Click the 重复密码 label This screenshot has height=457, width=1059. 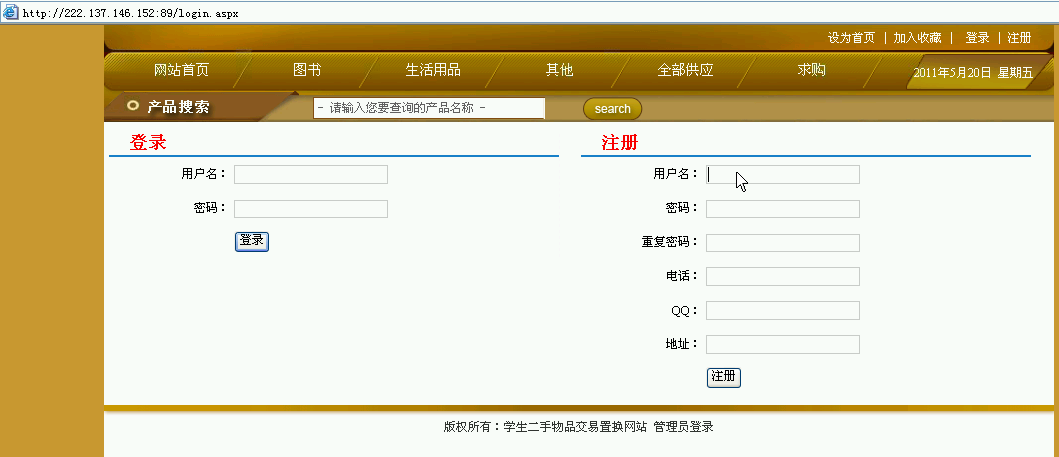point(669,242)
